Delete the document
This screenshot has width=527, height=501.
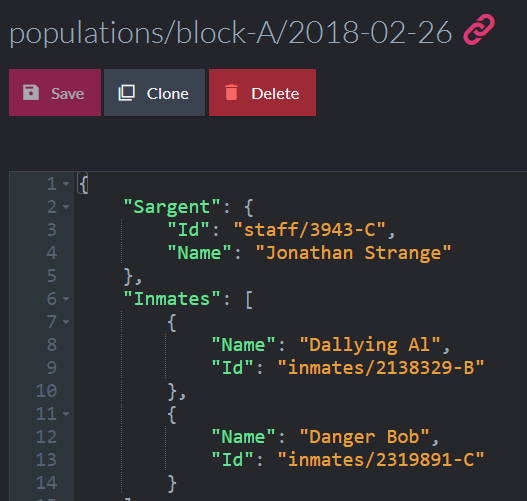point(262,92)
